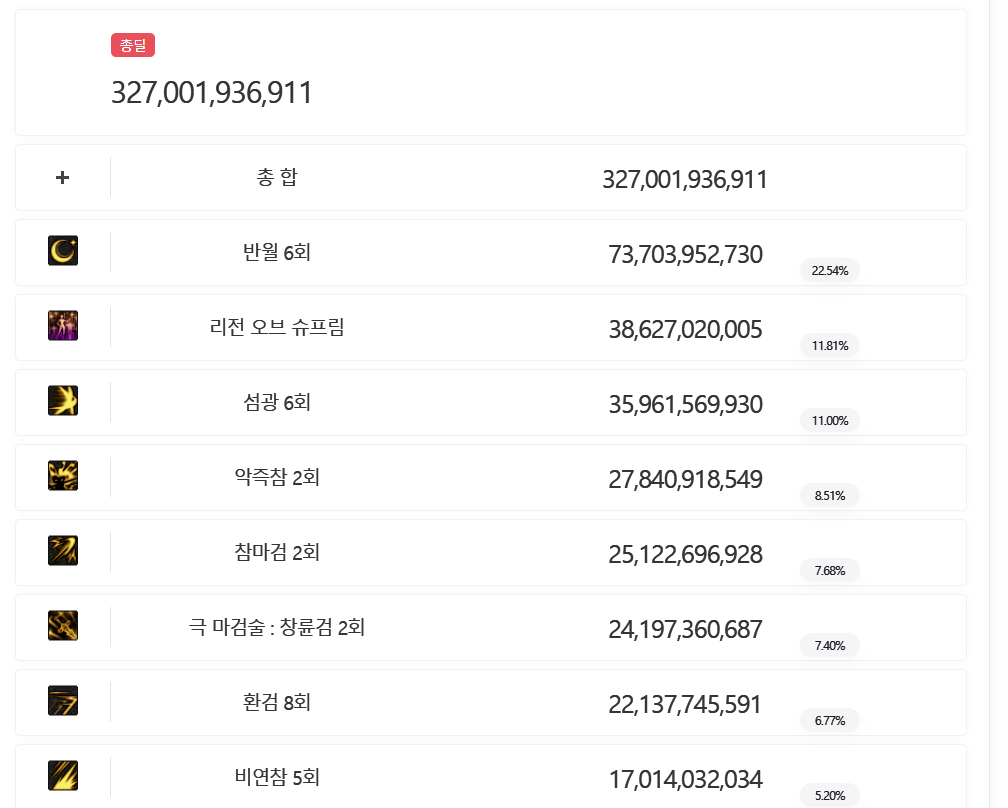Click the 73,703,952,730 damage value
Screen dimensions: 1008x808
[x=685, y=255]
